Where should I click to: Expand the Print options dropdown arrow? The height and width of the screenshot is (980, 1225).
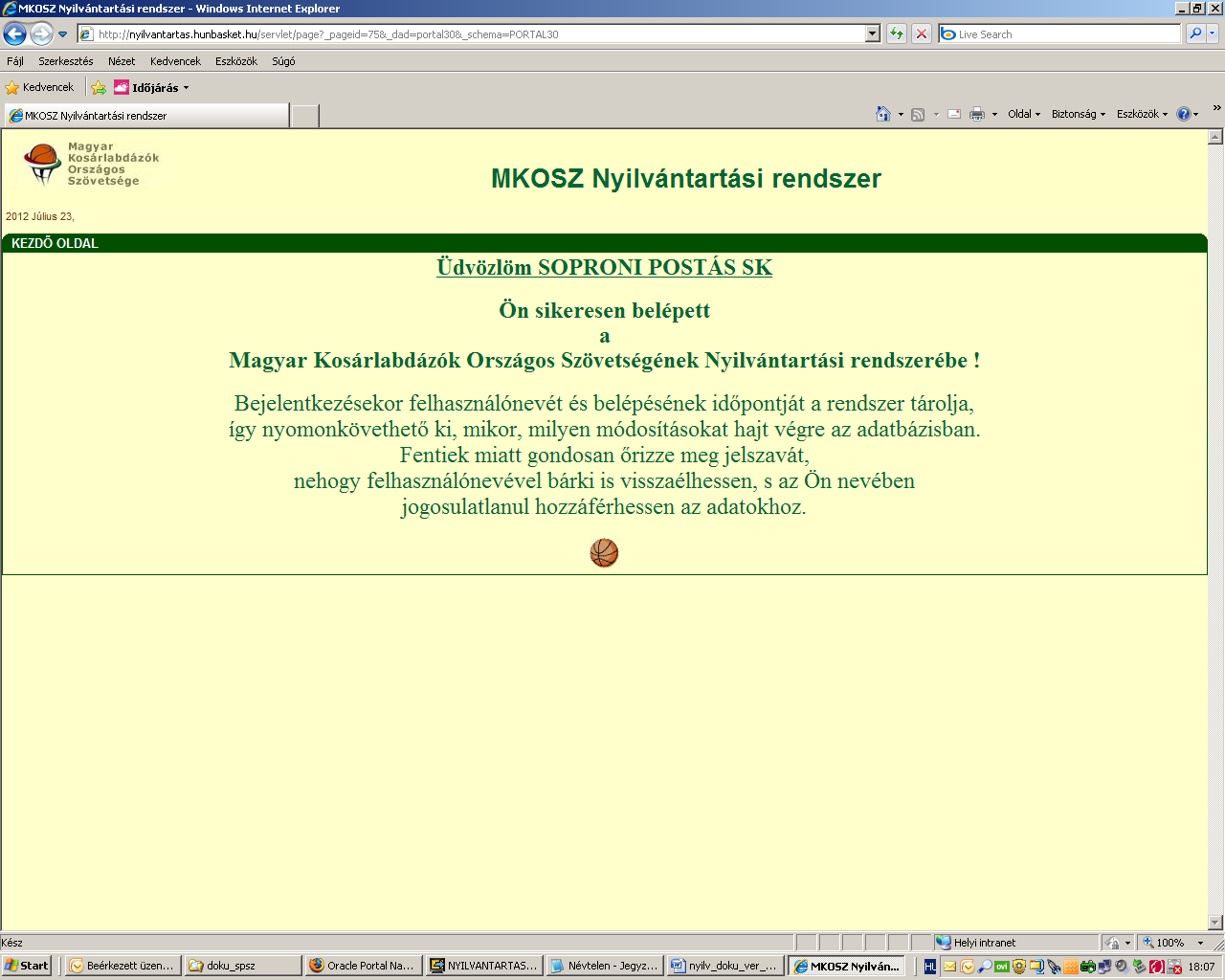click(994, 114)
